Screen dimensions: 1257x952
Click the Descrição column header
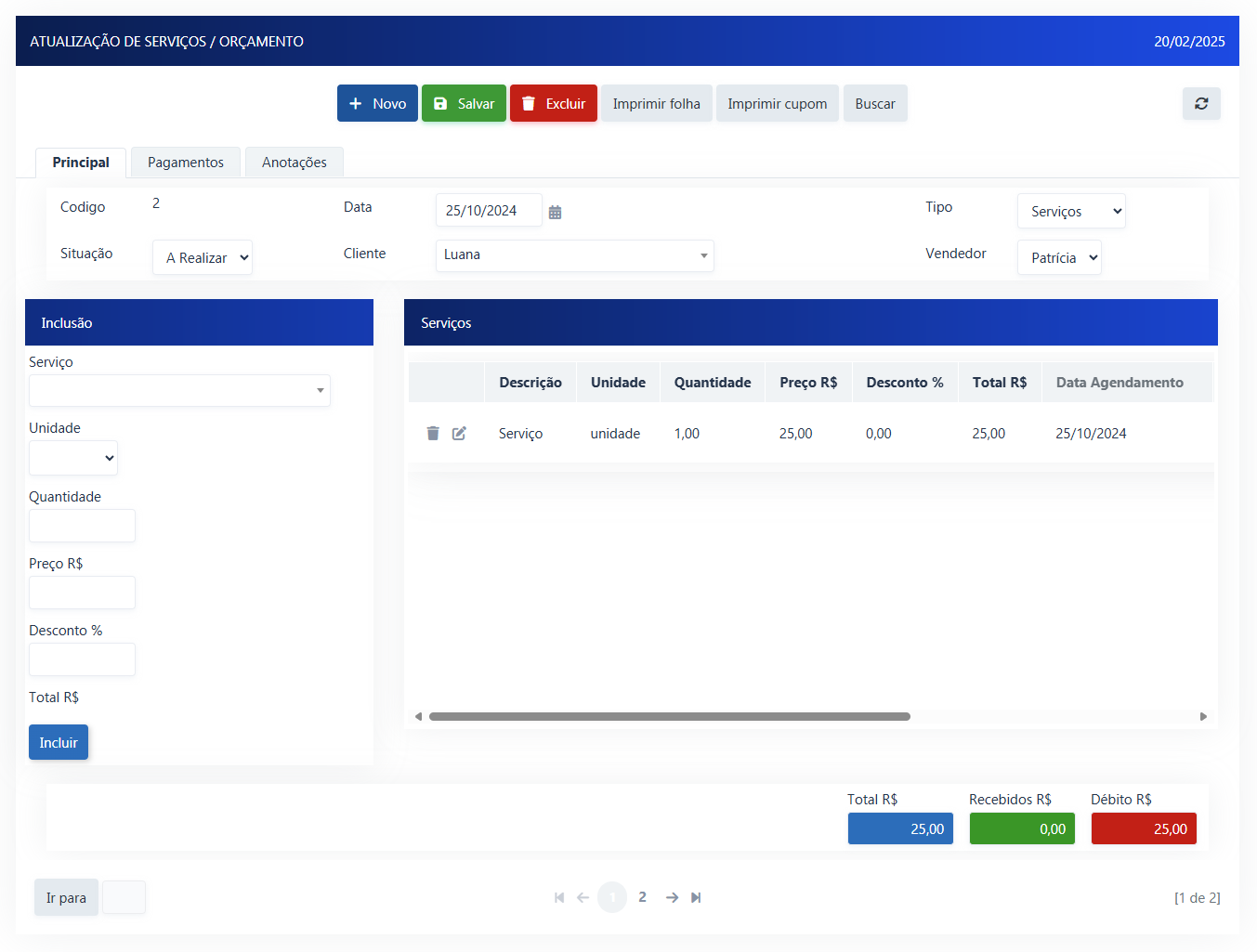[x=530, y=383]
